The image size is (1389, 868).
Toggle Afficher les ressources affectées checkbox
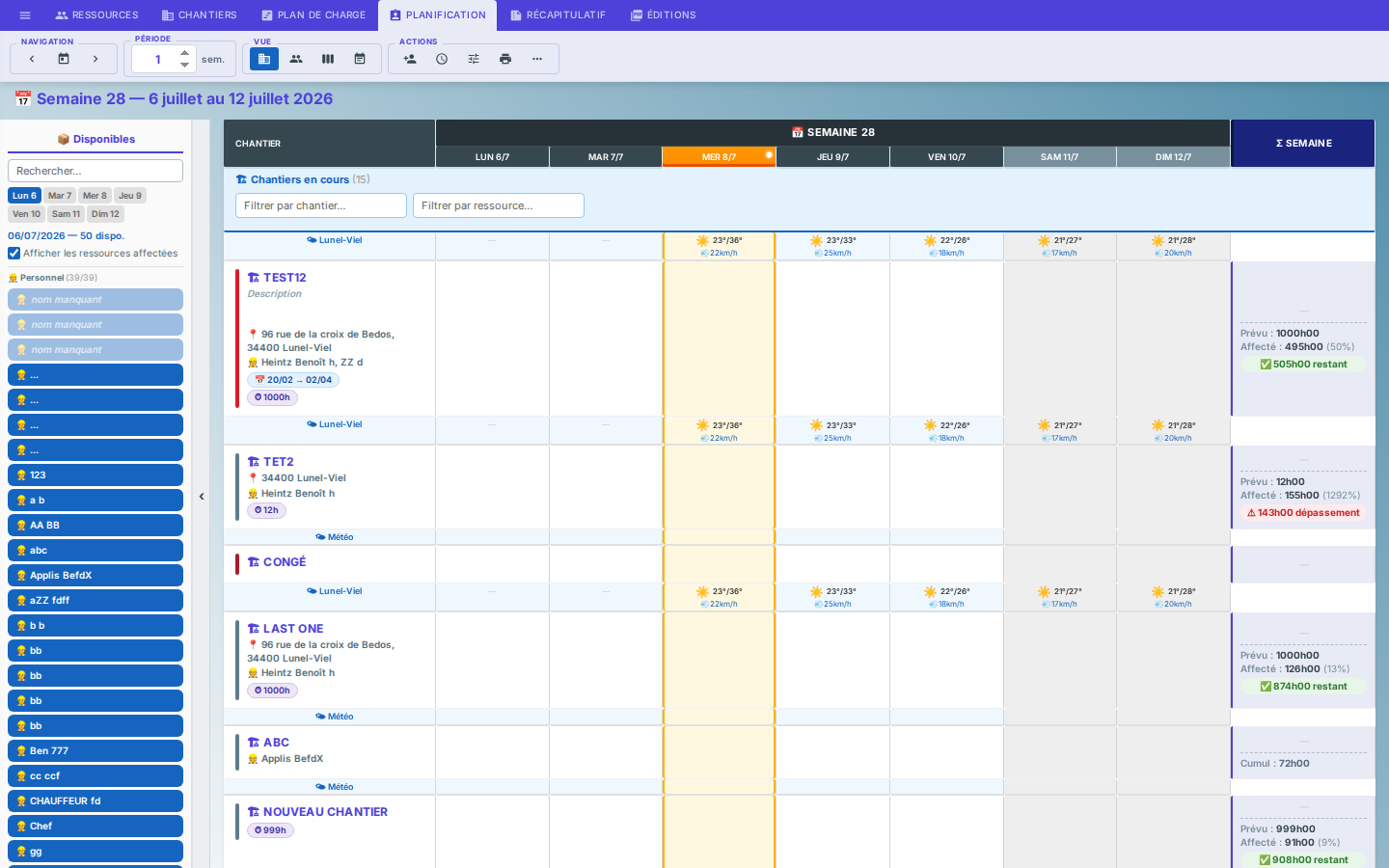(x=14, y=254)
